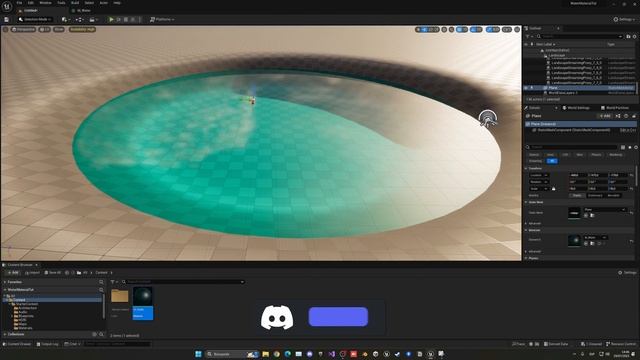Open the File menu
Image resolution: width=640 pixels, height=360 pixels.
[x=19, y=3]
